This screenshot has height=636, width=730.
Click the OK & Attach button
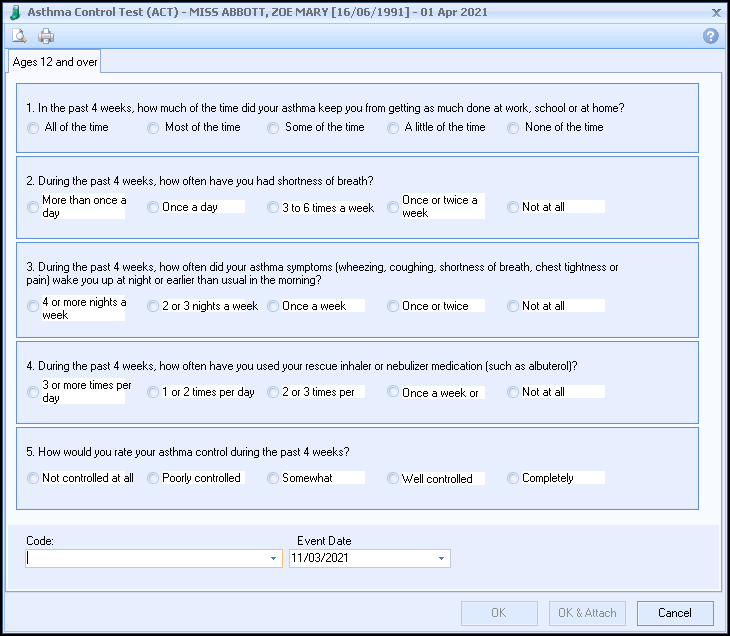(x=587, y=613)
